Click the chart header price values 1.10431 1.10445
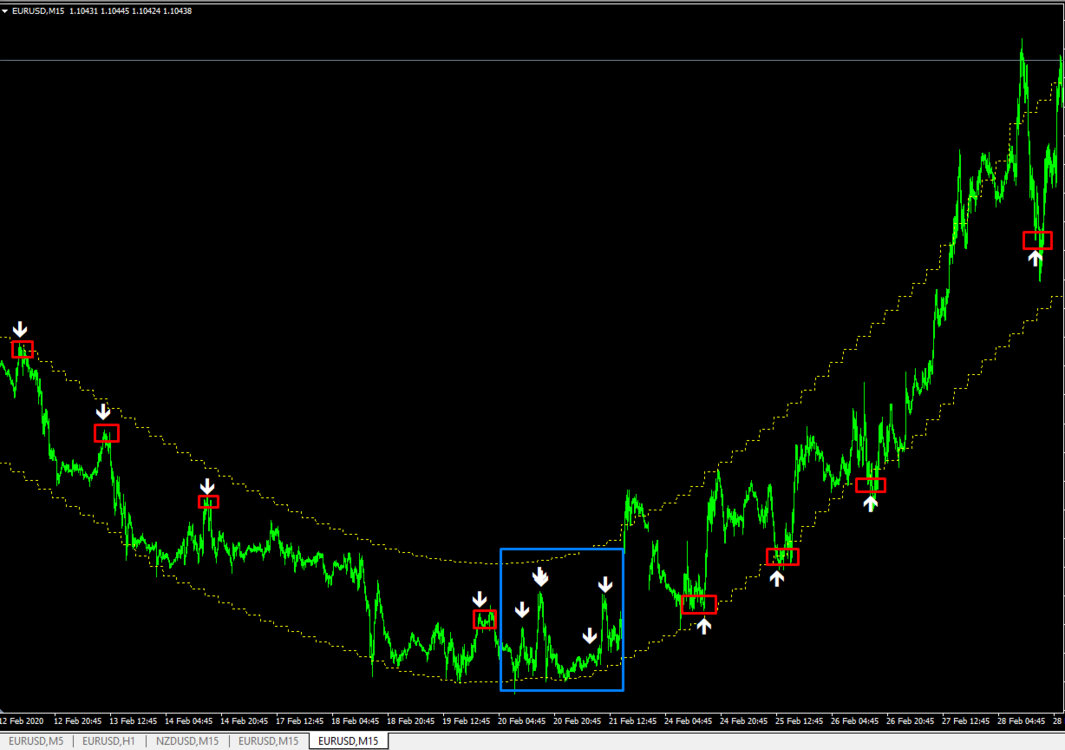Image resolution: width=1065 pixels, height=750 pixels. click(x=99, y=12)
